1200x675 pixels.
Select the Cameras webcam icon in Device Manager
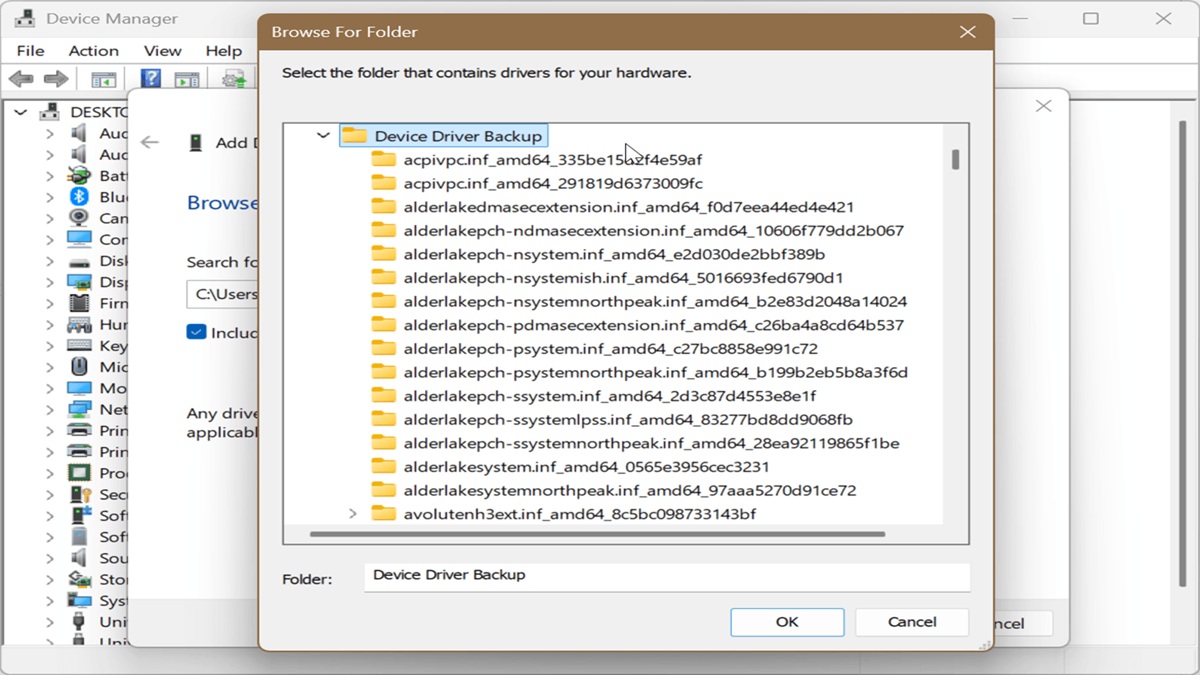[x=79, y=218]
